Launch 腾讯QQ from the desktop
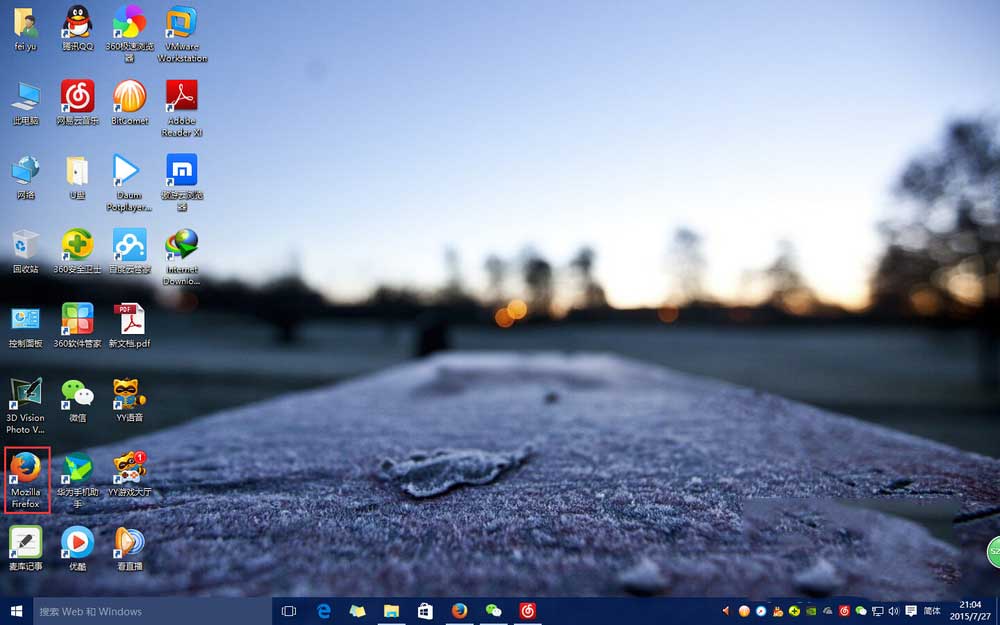The height and width of the screenshot is (625, 1000). coord(78,29)
